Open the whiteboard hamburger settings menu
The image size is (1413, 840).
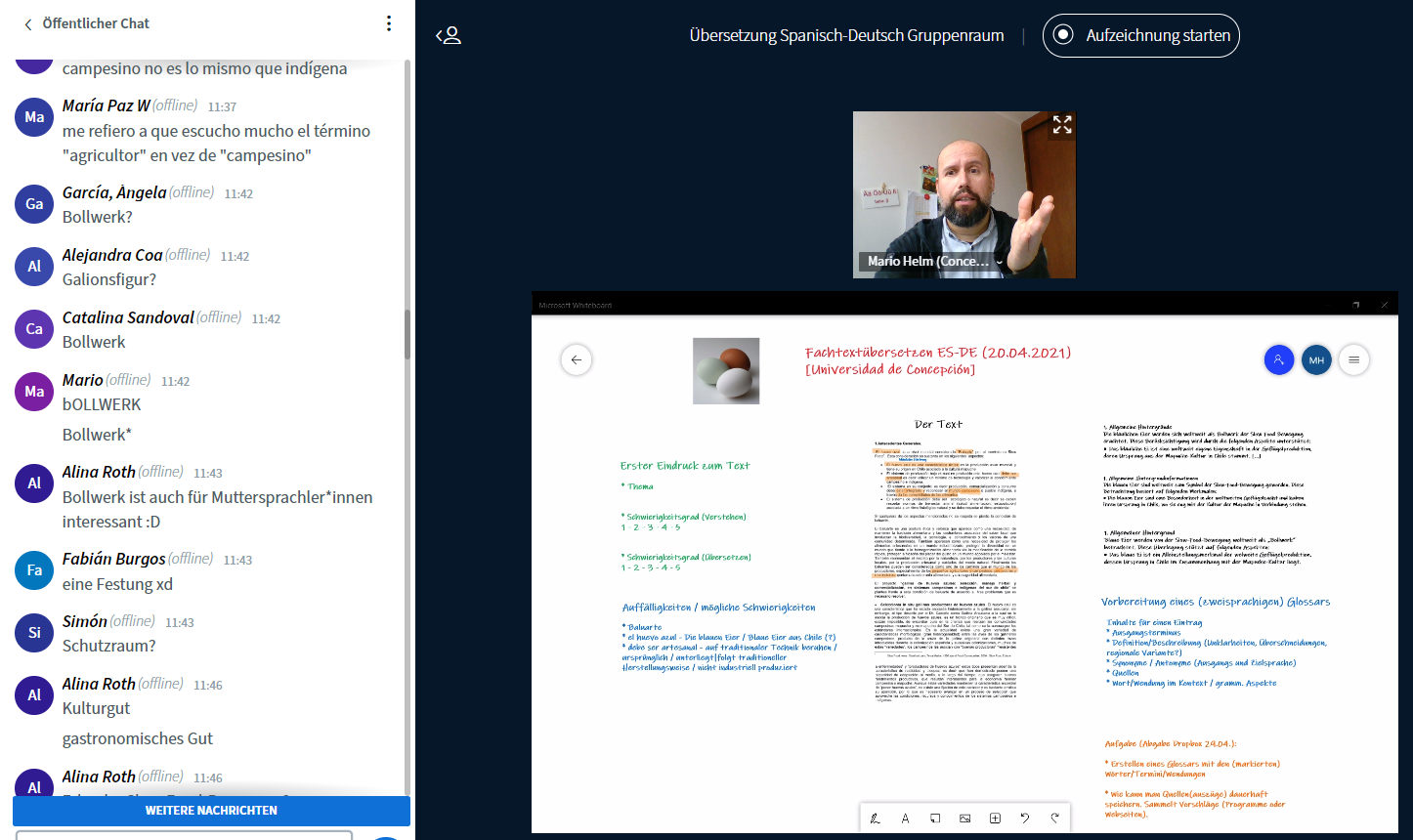tap(1353, 359)
